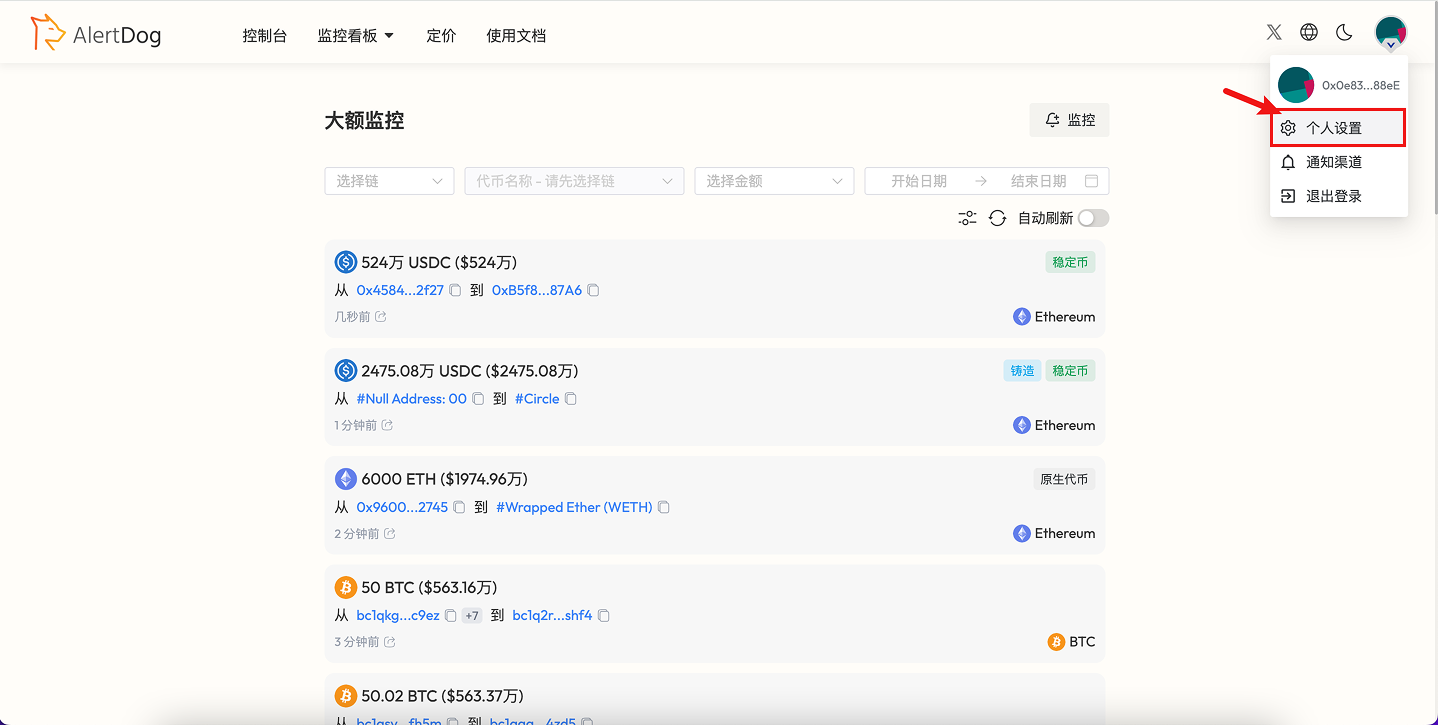Copy the #Circle recipient address
The width and height of the screenshot is (1438, 725).
click(570, 398)
